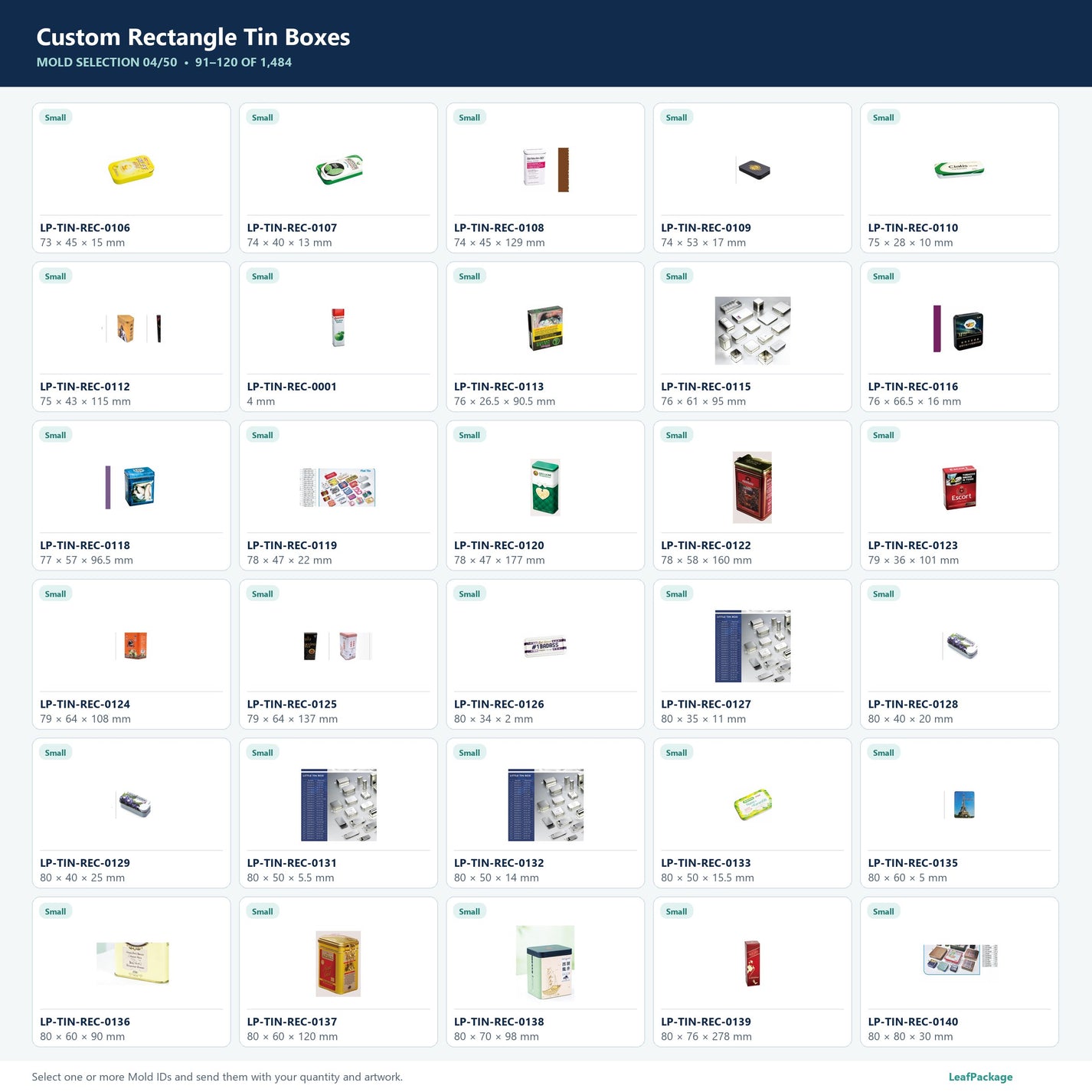Screen dimensions: 1092x1092
Task: Open the lime green tin LP-TIN-REC-0133
Action: [753, 805]
